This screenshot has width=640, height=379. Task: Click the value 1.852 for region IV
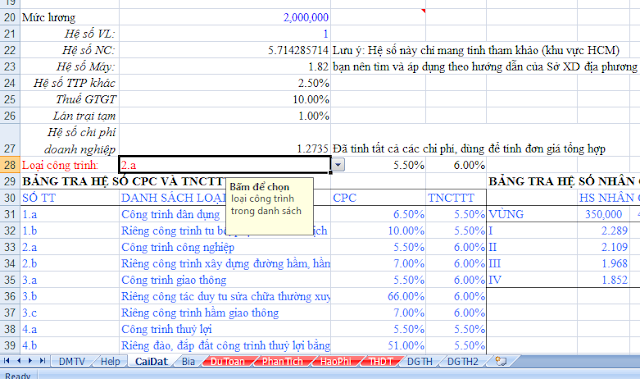tap(614, 280)
